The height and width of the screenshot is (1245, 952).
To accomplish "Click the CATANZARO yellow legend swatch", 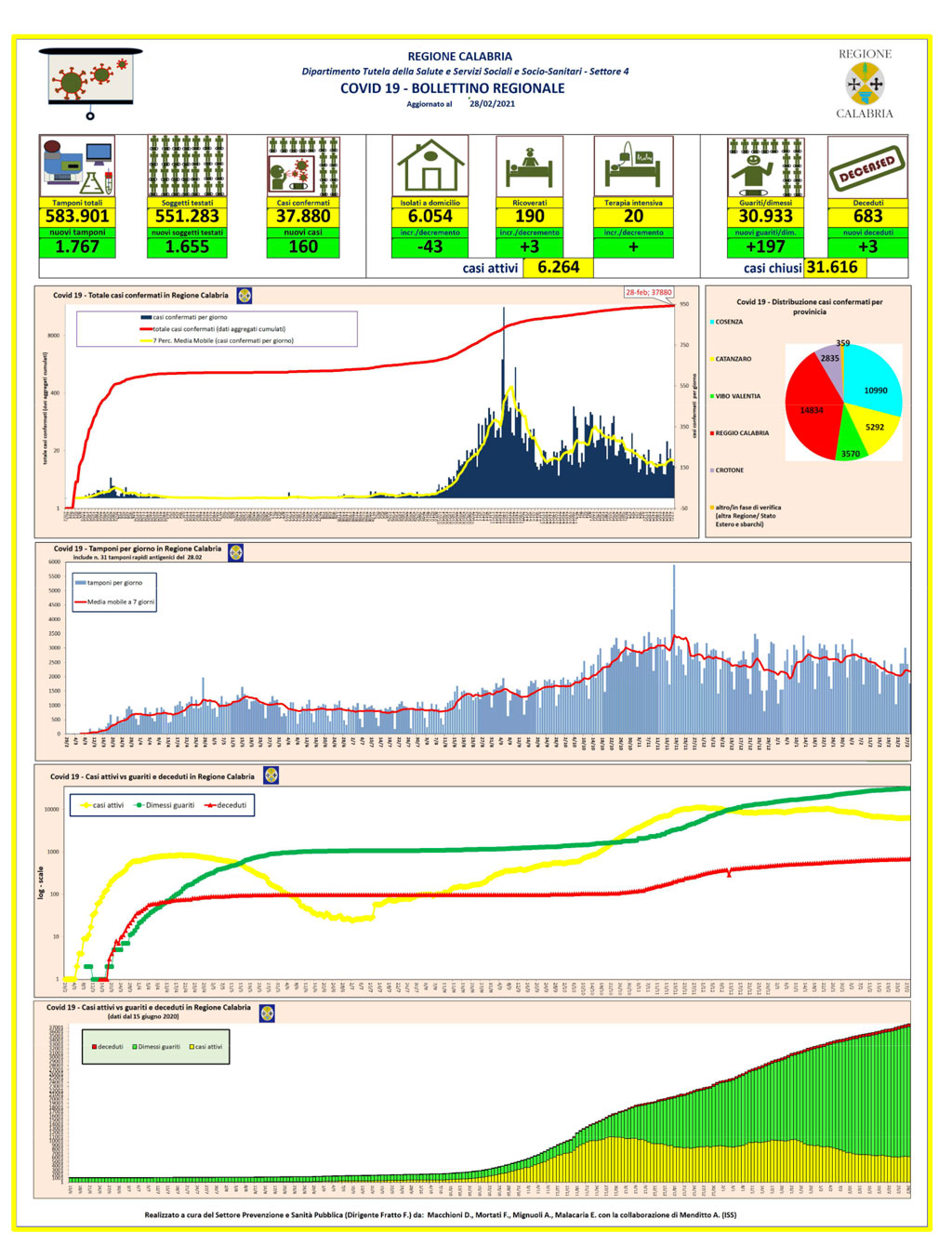I will [x=712, y=359].
